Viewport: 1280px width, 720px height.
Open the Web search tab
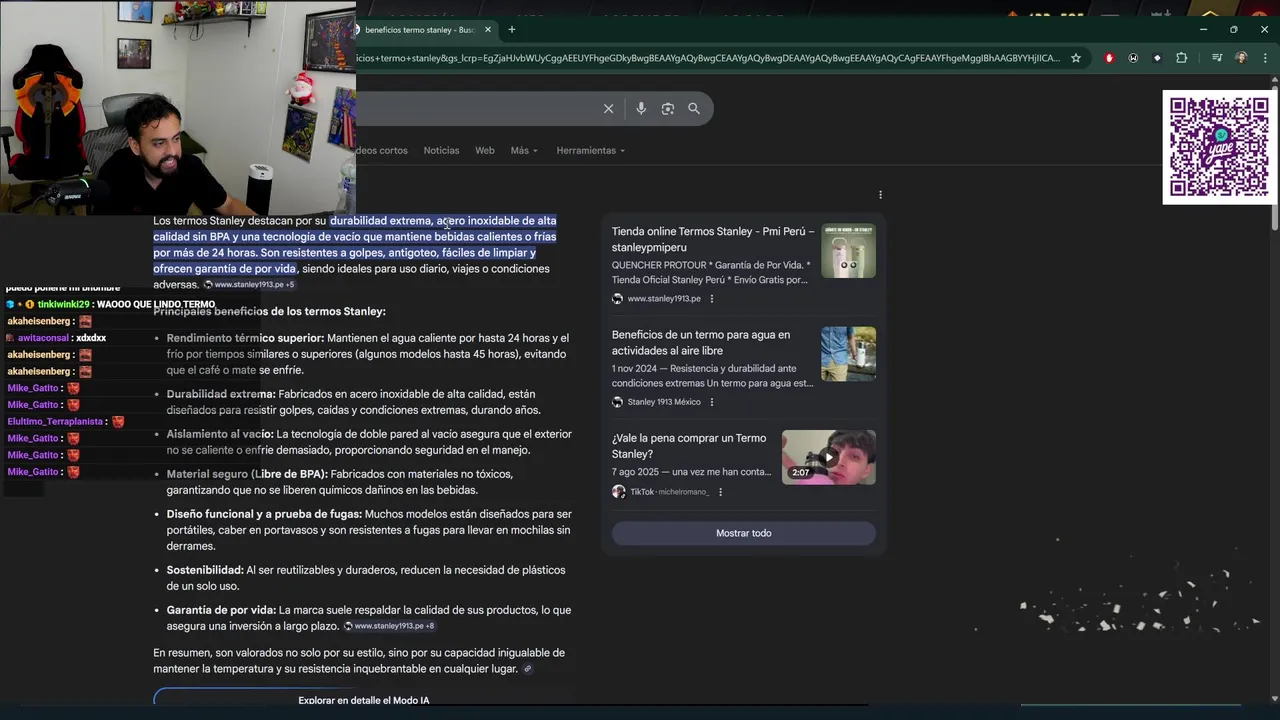484,150
